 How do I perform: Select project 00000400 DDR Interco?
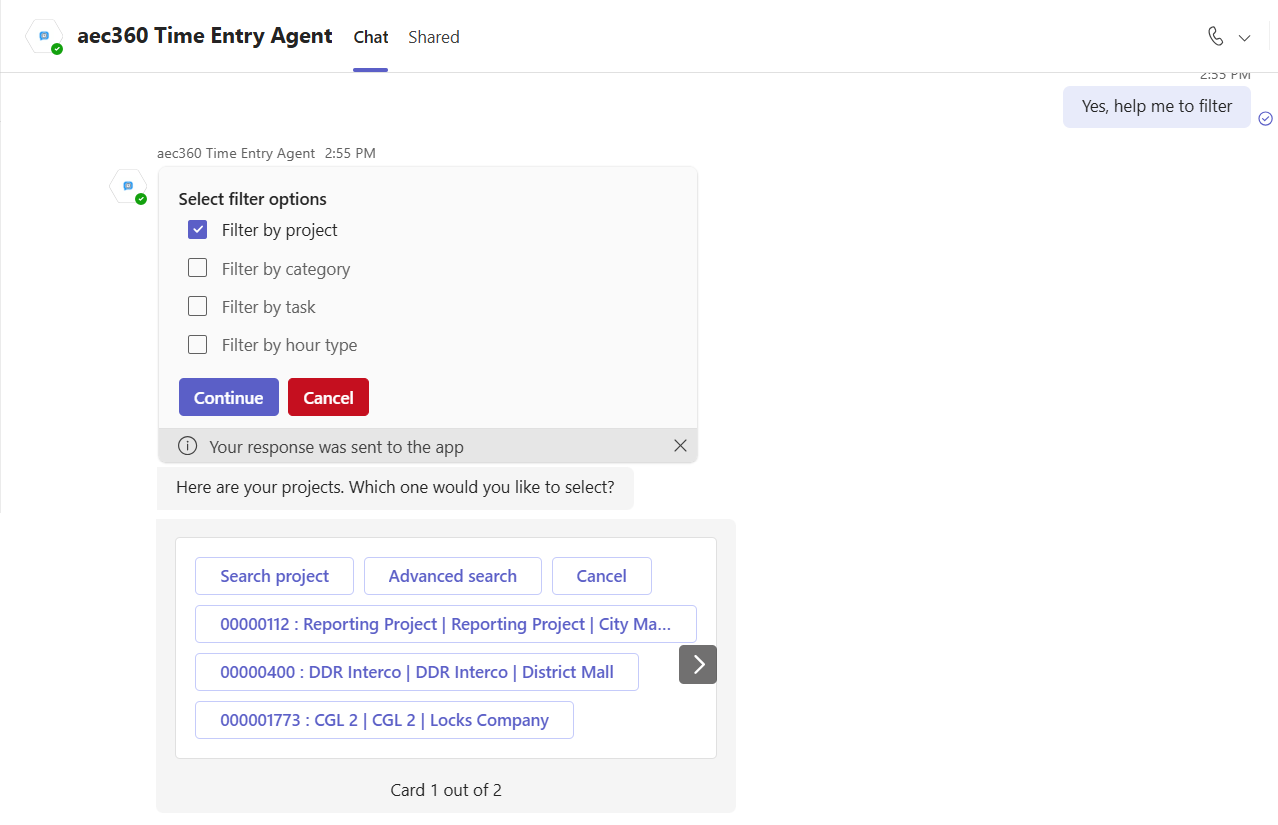[x=416, y=672]
